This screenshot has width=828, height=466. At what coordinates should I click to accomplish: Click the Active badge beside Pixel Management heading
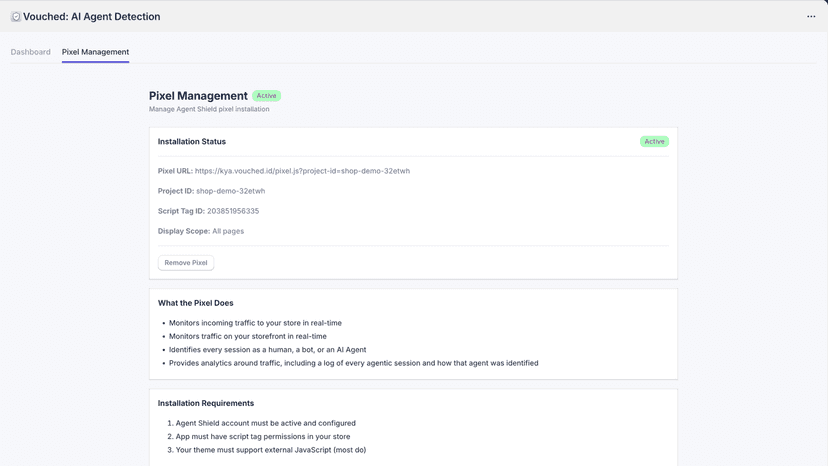tap(266, 96)
